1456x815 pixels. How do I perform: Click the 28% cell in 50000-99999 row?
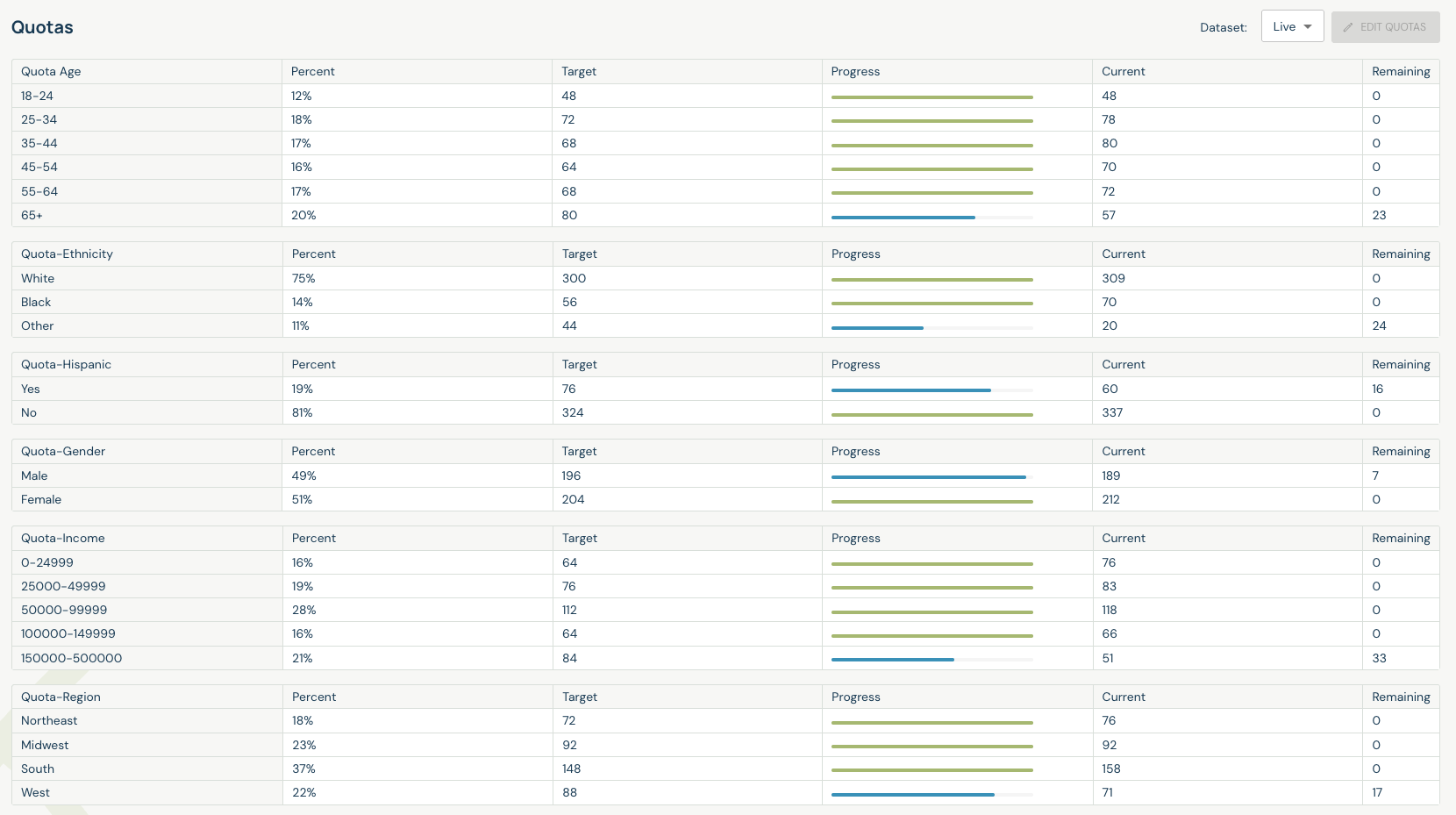click(303, 610)
